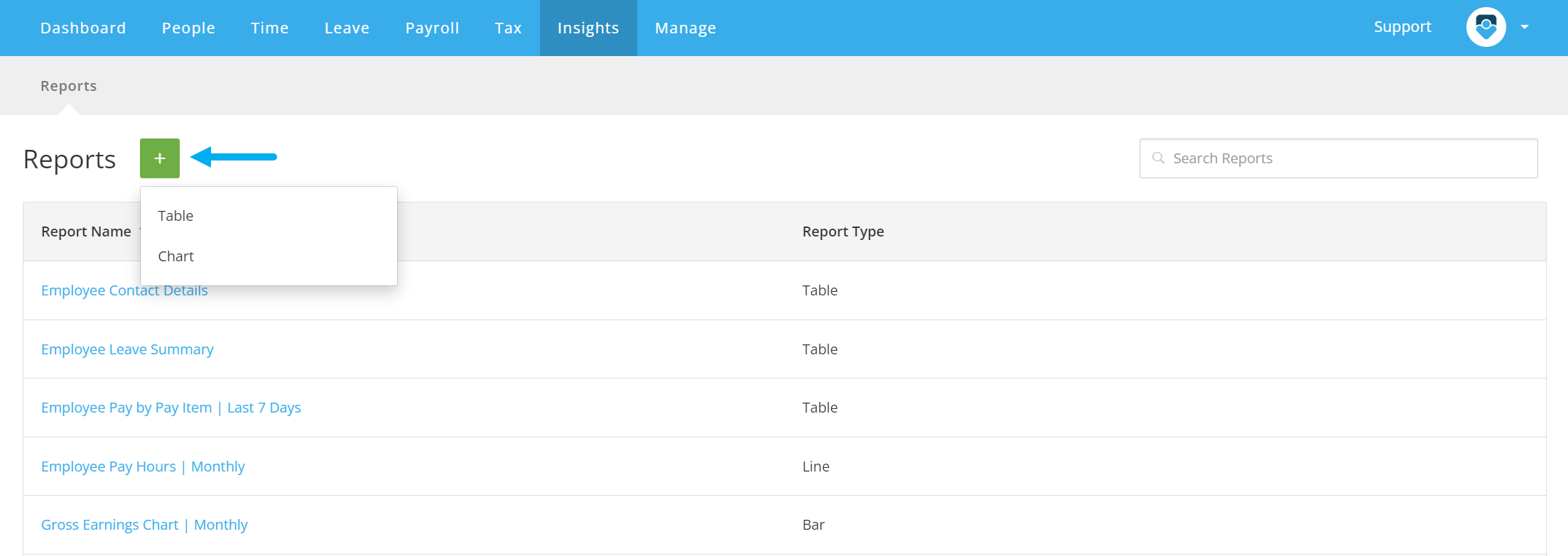Open the Leave tab

[x=347, y=28]
